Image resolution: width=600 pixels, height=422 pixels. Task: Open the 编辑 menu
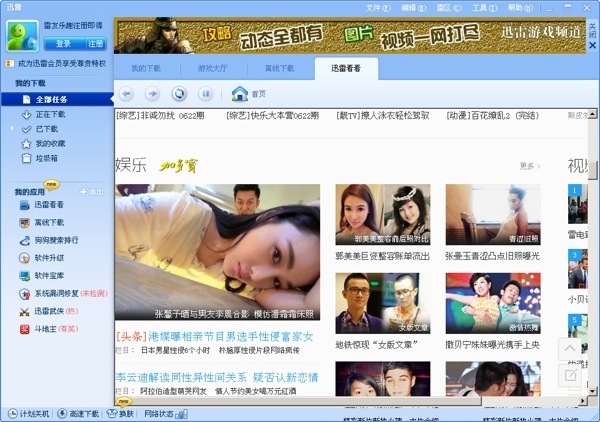tap(414, 8)
